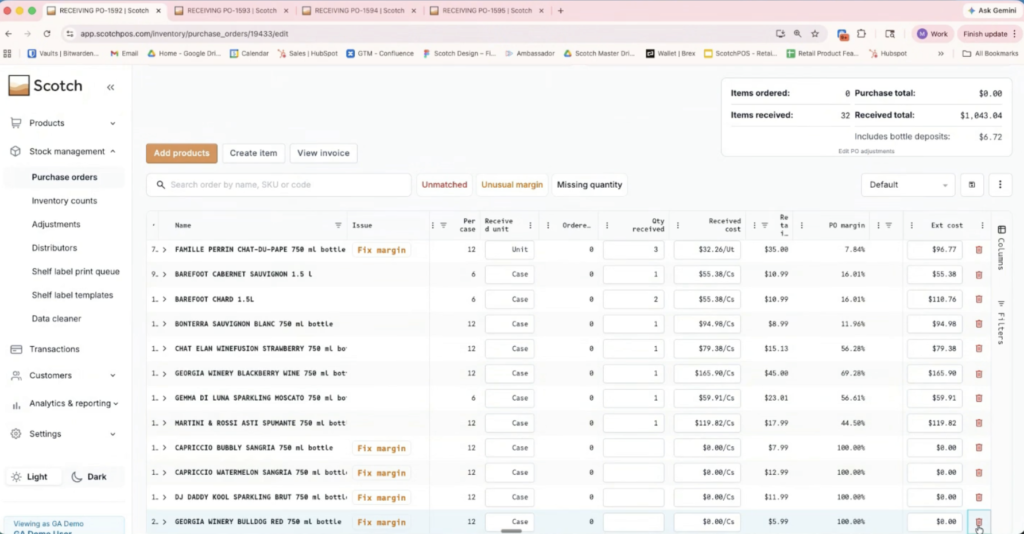Open Distributors in sidebar
1024x534 pixels.
point(54,247)
